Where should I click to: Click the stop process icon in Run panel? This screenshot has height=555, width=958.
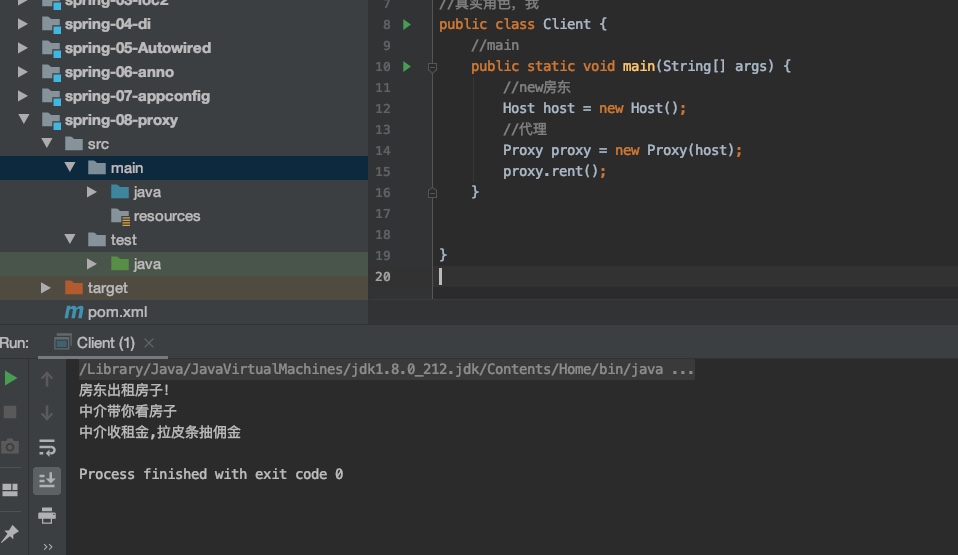(11, 412)
